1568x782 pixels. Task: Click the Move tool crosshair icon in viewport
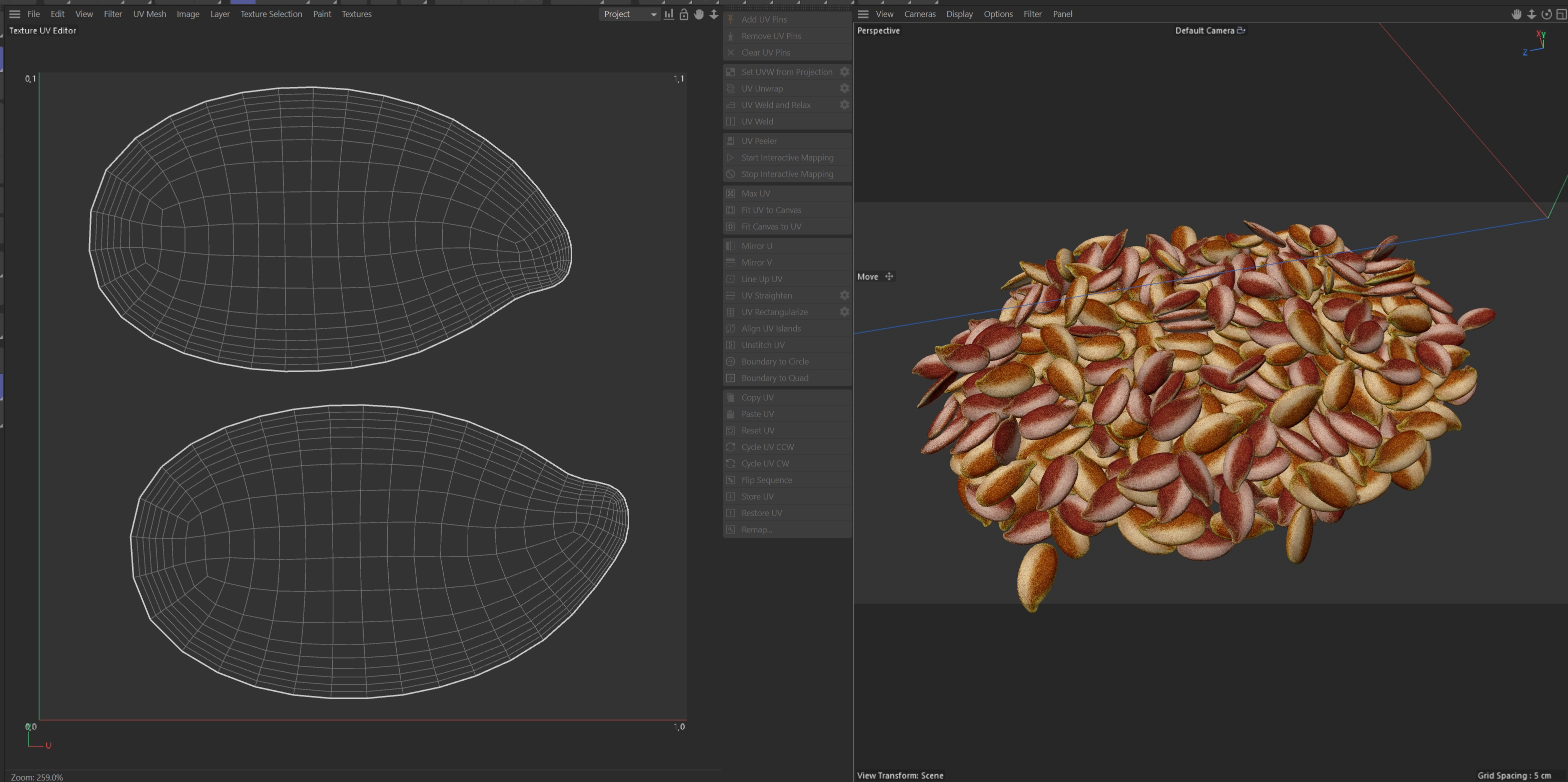[889, 276]
